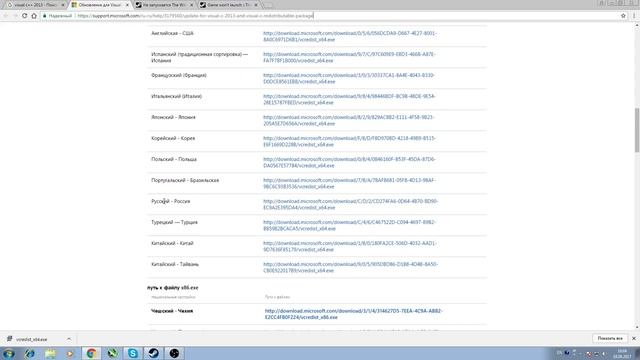Viewport: 640px width, 360px height.
Task: Open Korean (Корейский) vcredist_x64 download link
Action: pyautogui.click(x=349, y=141)
